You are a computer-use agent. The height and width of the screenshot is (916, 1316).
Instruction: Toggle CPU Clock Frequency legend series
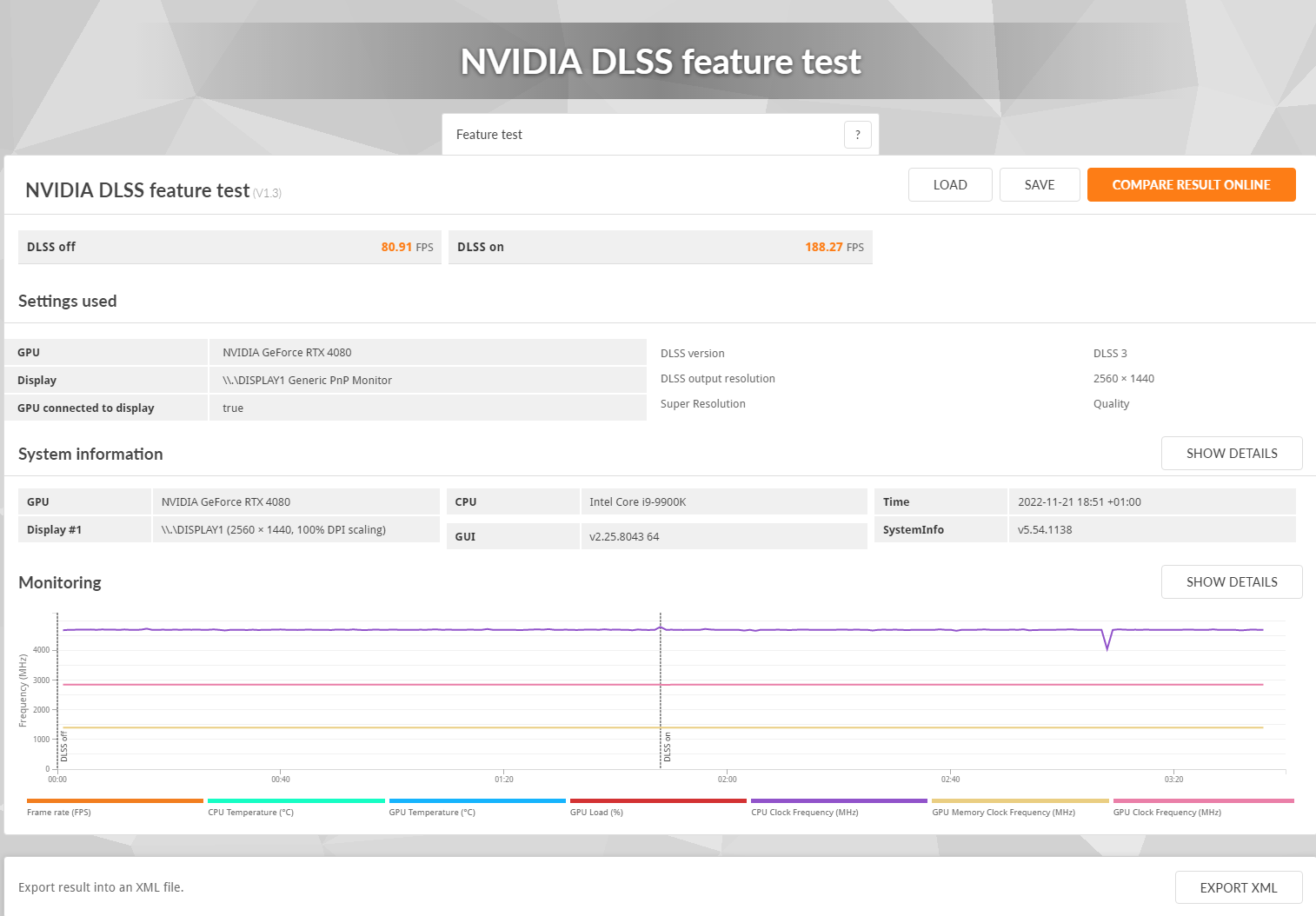pos(839,808)
